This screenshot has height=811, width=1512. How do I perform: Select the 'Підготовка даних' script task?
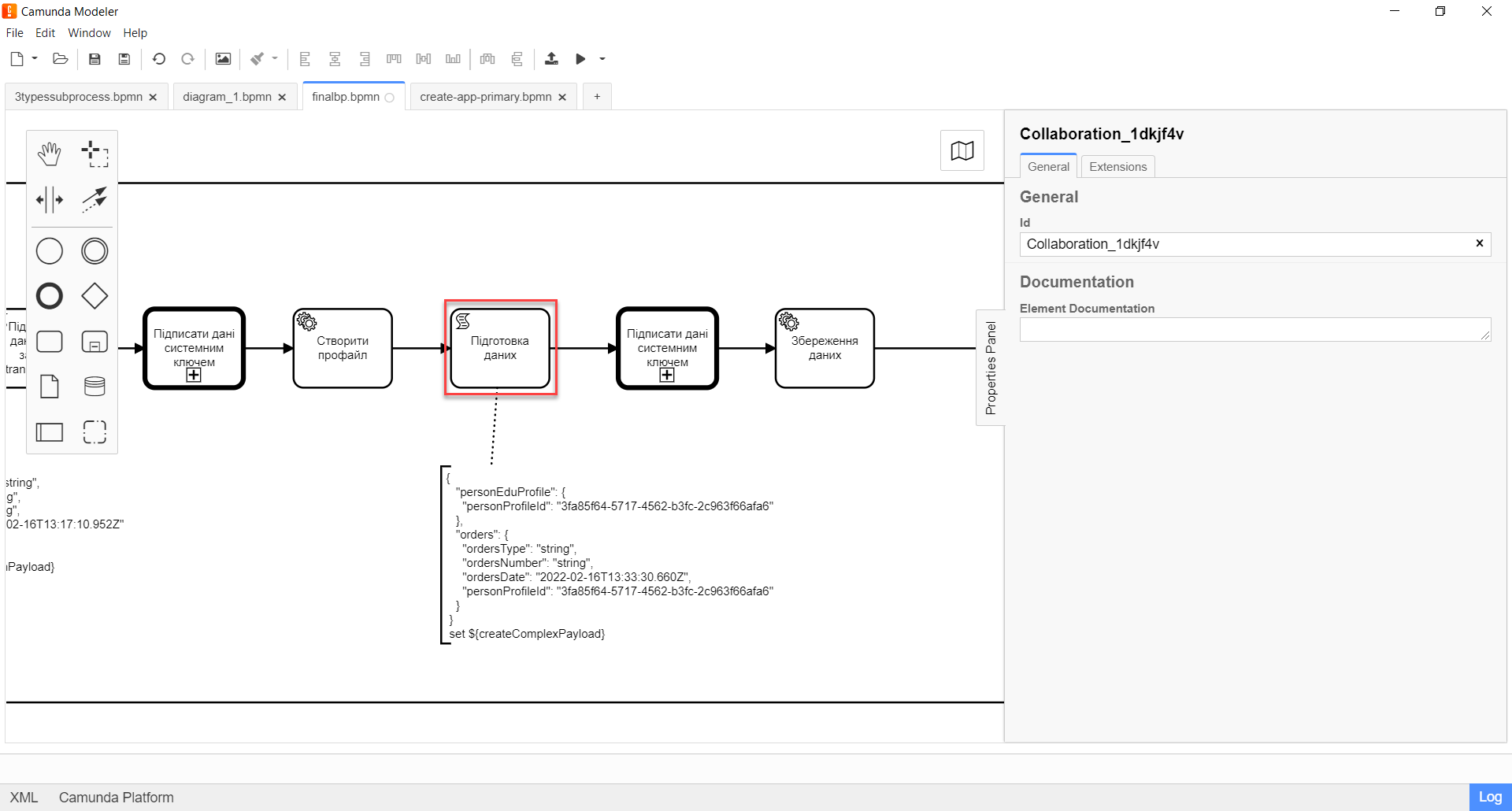(500, 348)
